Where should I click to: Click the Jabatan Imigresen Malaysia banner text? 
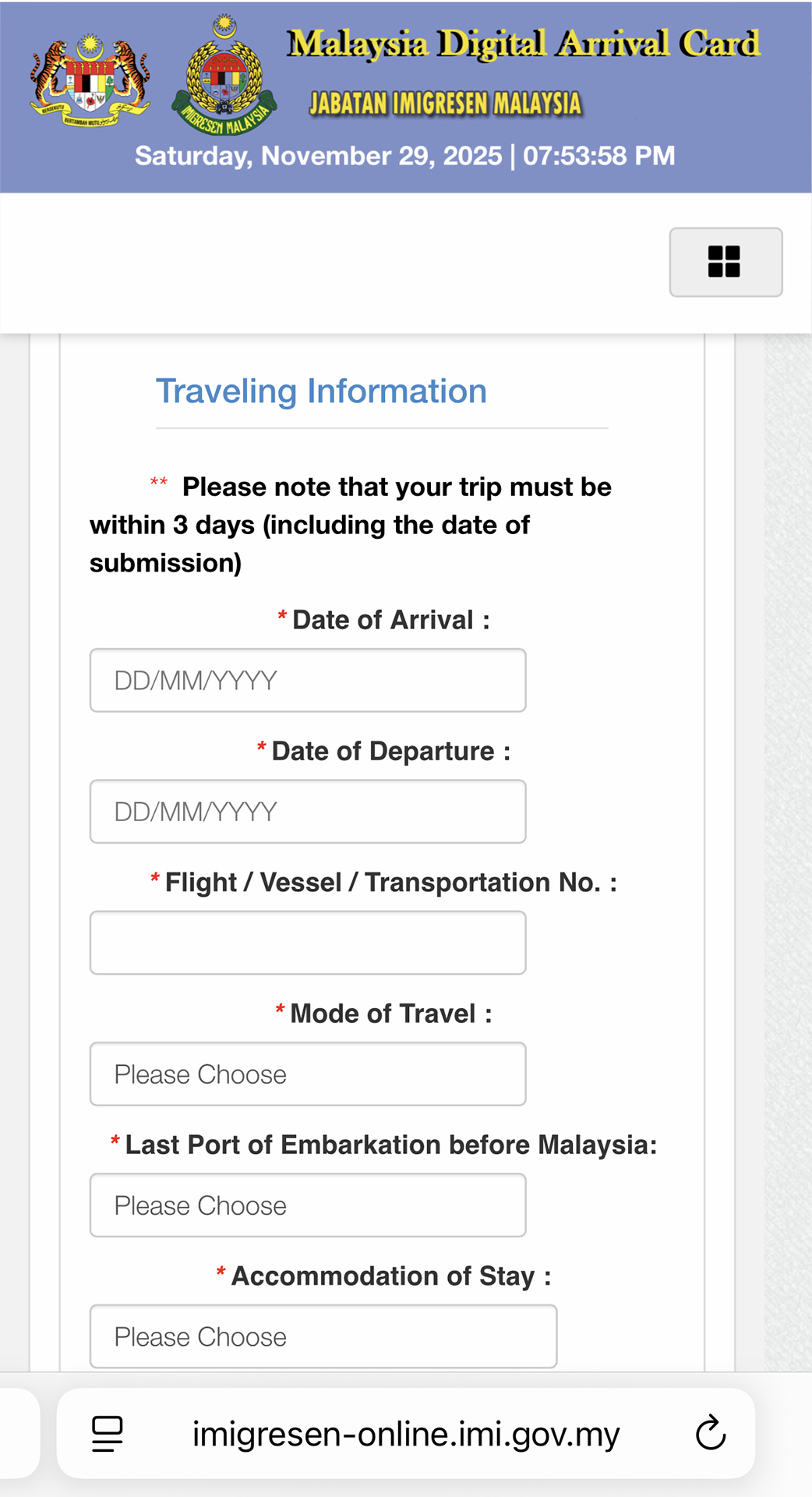446,104
